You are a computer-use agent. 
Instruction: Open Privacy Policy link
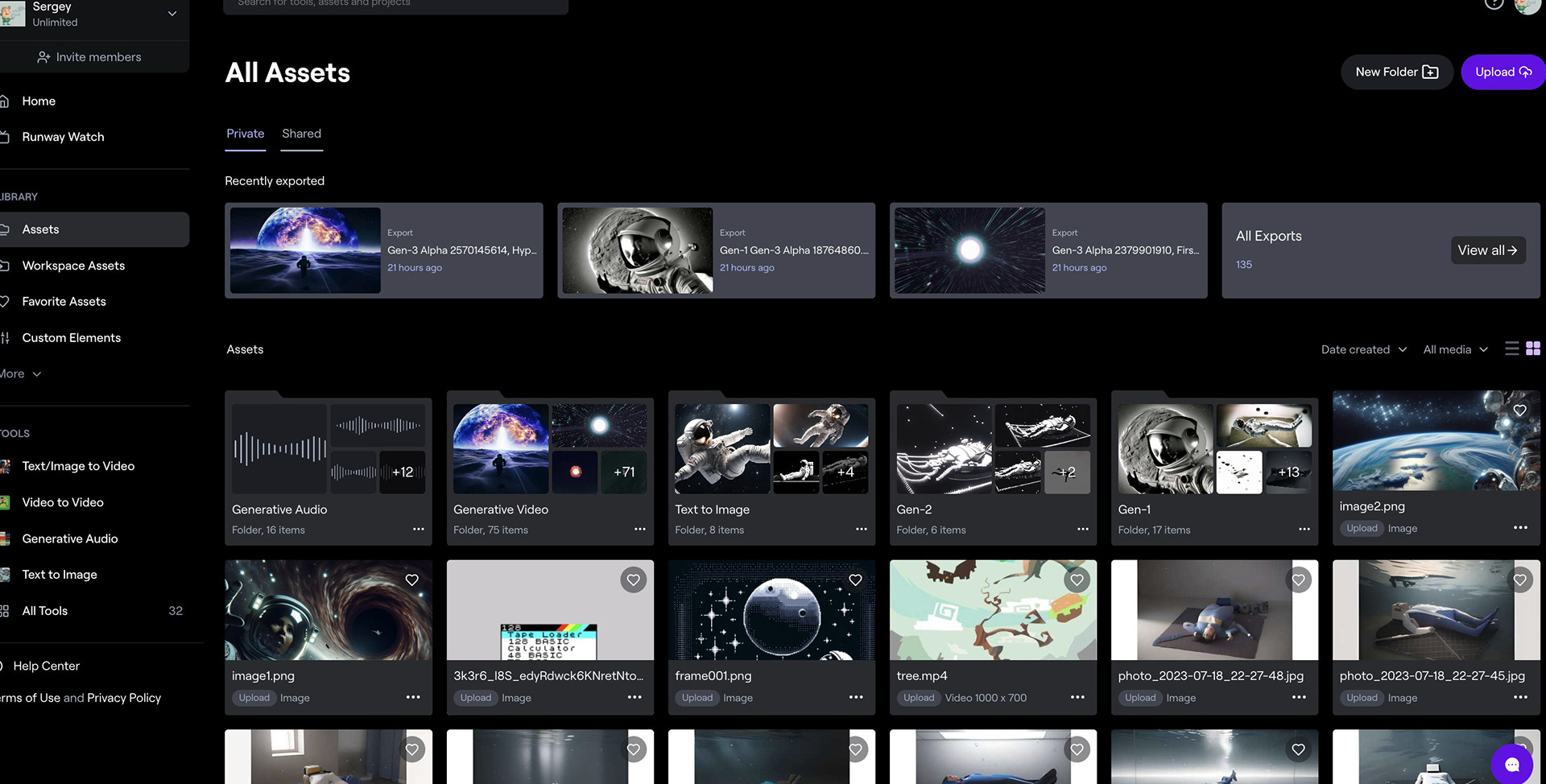[124, 698]
